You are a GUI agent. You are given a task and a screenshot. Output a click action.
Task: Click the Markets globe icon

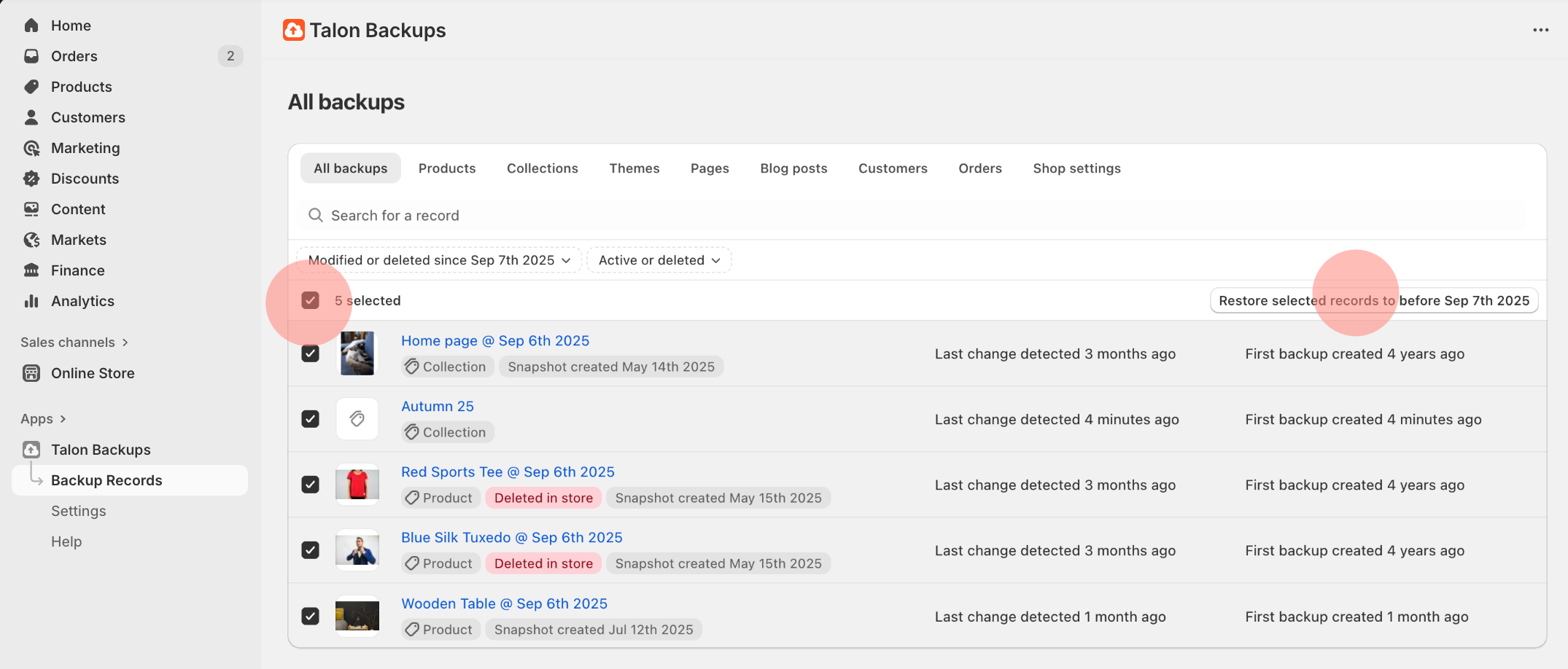point(32,240)
